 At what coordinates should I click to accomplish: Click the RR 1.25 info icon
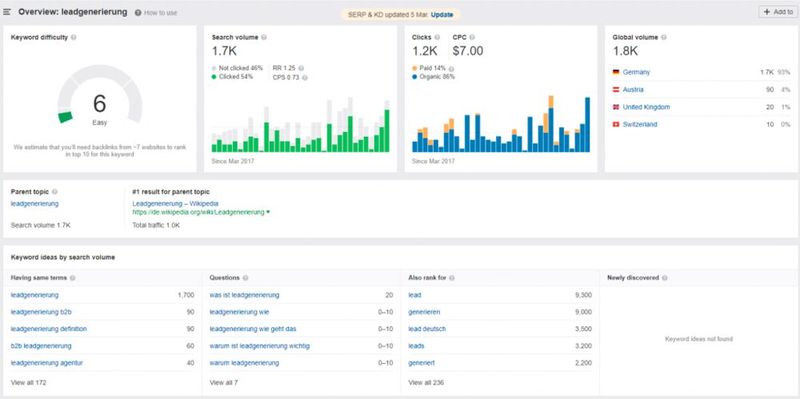(301, 68)
